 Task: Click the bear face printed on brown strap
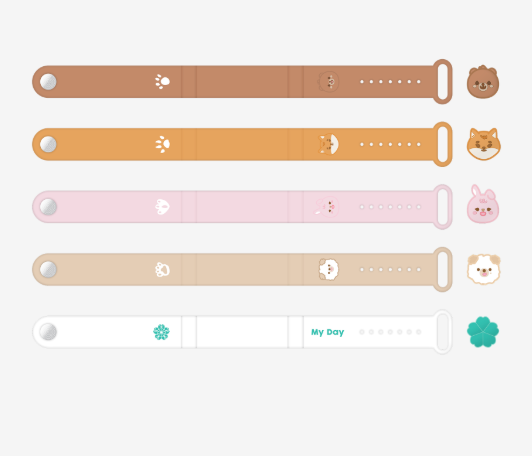point(328,81)
